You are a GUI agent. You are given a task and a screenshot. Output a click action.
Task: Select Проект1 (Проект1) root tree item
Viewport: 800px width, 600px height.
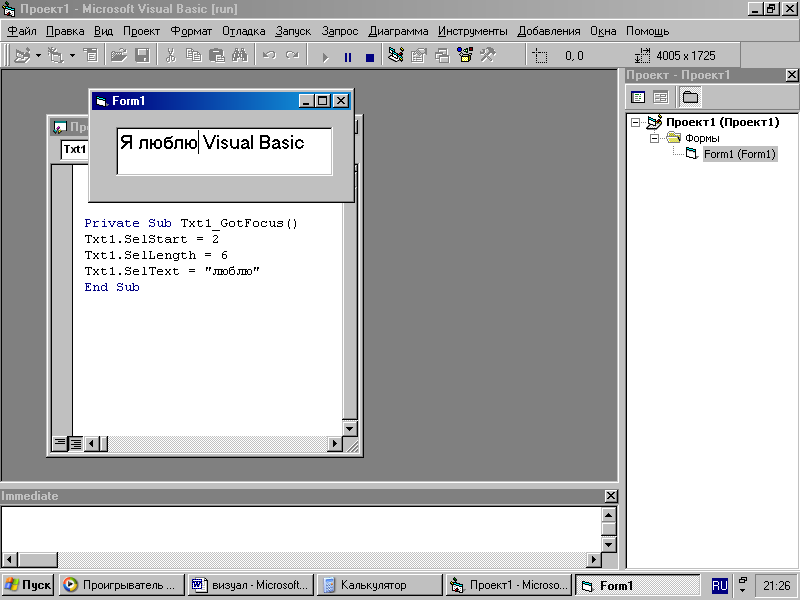(x=723, y=122)
